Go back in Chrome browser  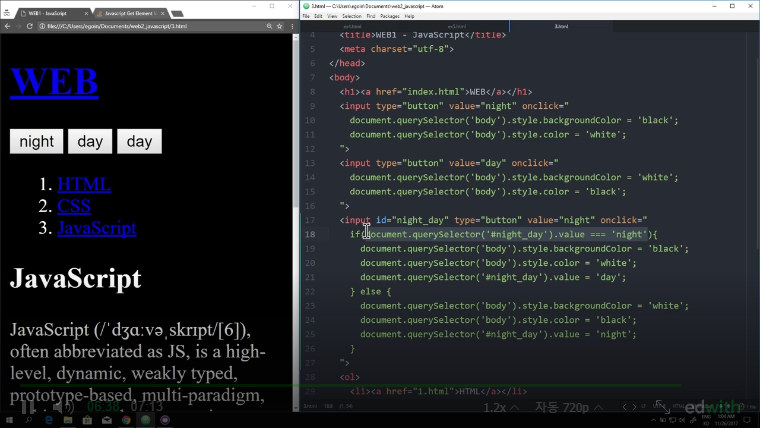point(7,26)
